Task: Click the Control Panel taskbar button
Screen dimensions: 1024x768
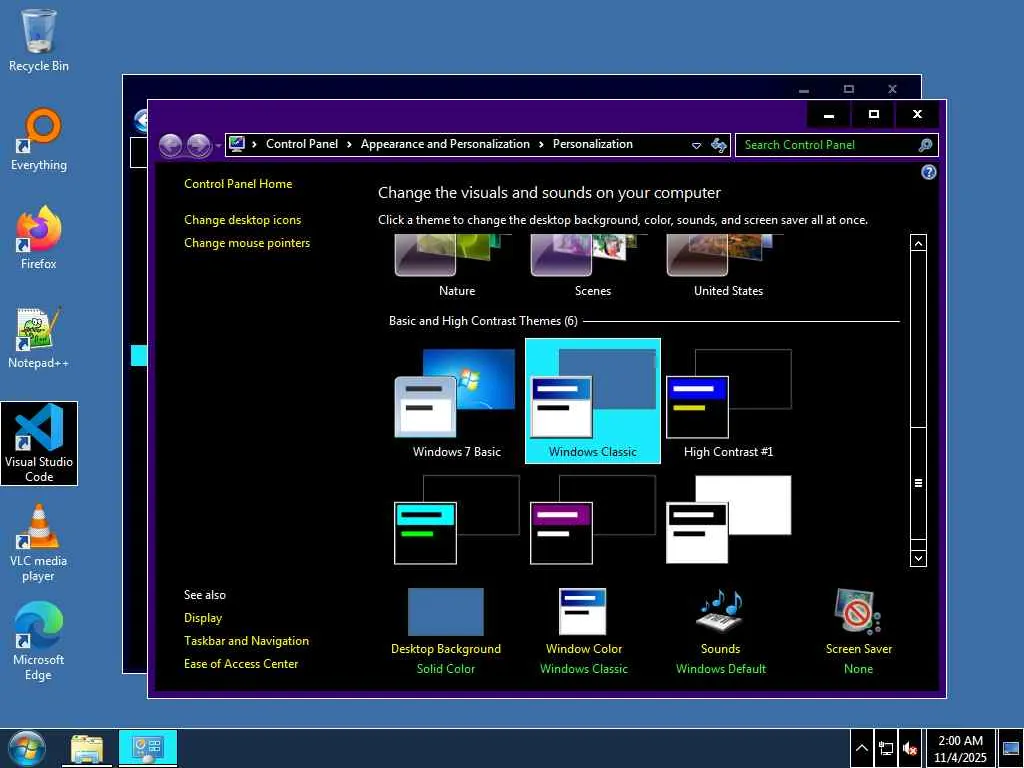Action: pyautogui.click(x=148, y=748)
